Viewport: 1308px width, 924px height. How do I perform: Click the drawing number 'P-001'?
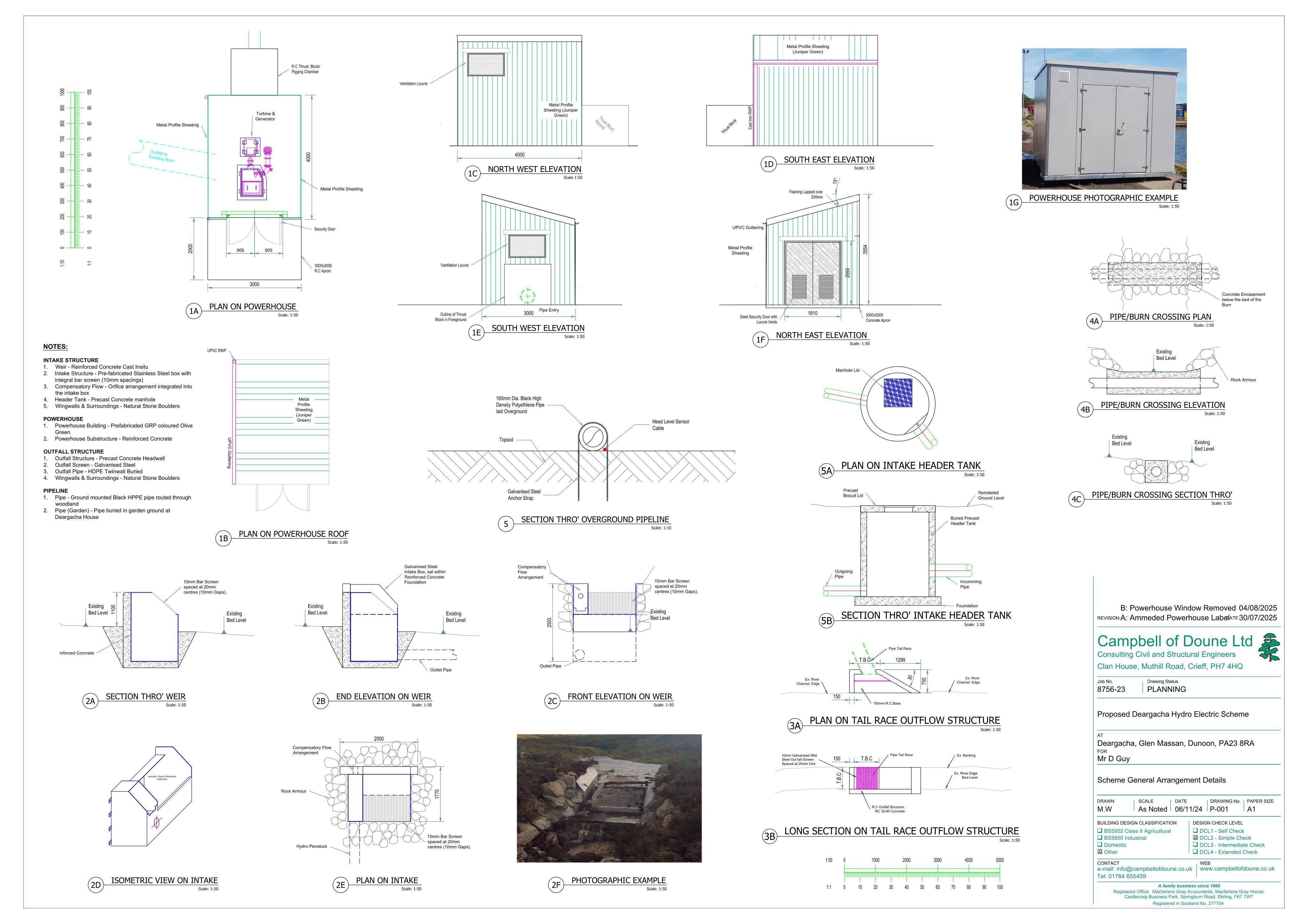[x=1219, y=809]
